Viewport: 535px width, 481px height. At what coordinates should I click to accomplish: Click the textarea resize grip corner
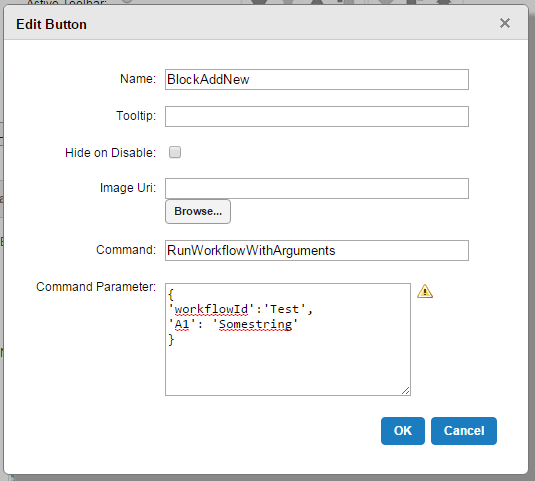(x=405, y=391)
